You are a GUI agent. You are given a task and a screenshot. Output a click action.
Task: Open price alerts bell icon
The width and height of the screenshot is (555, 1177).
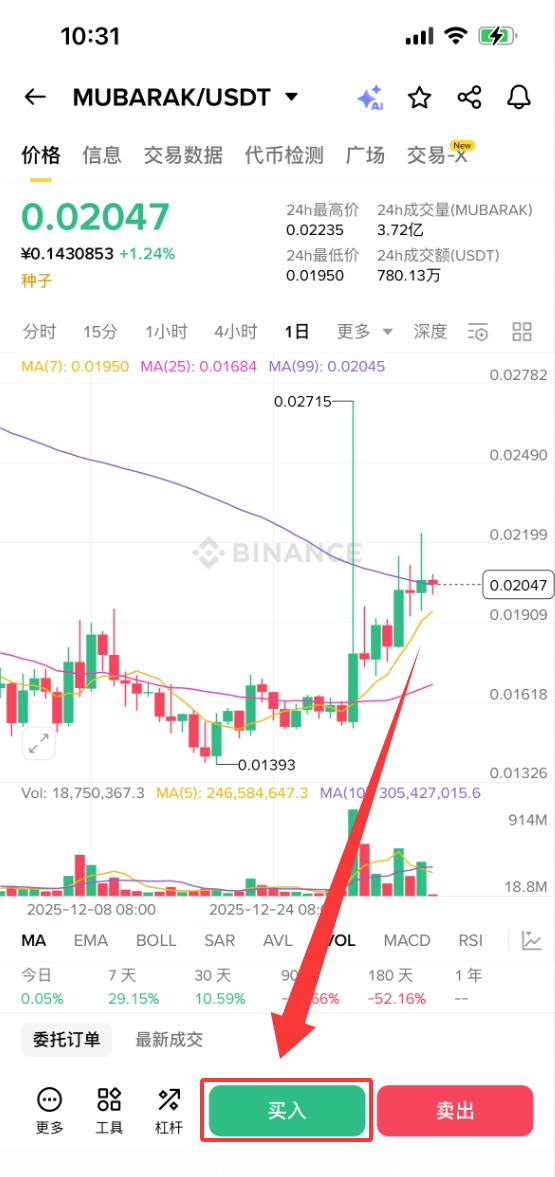coord(519,98)
